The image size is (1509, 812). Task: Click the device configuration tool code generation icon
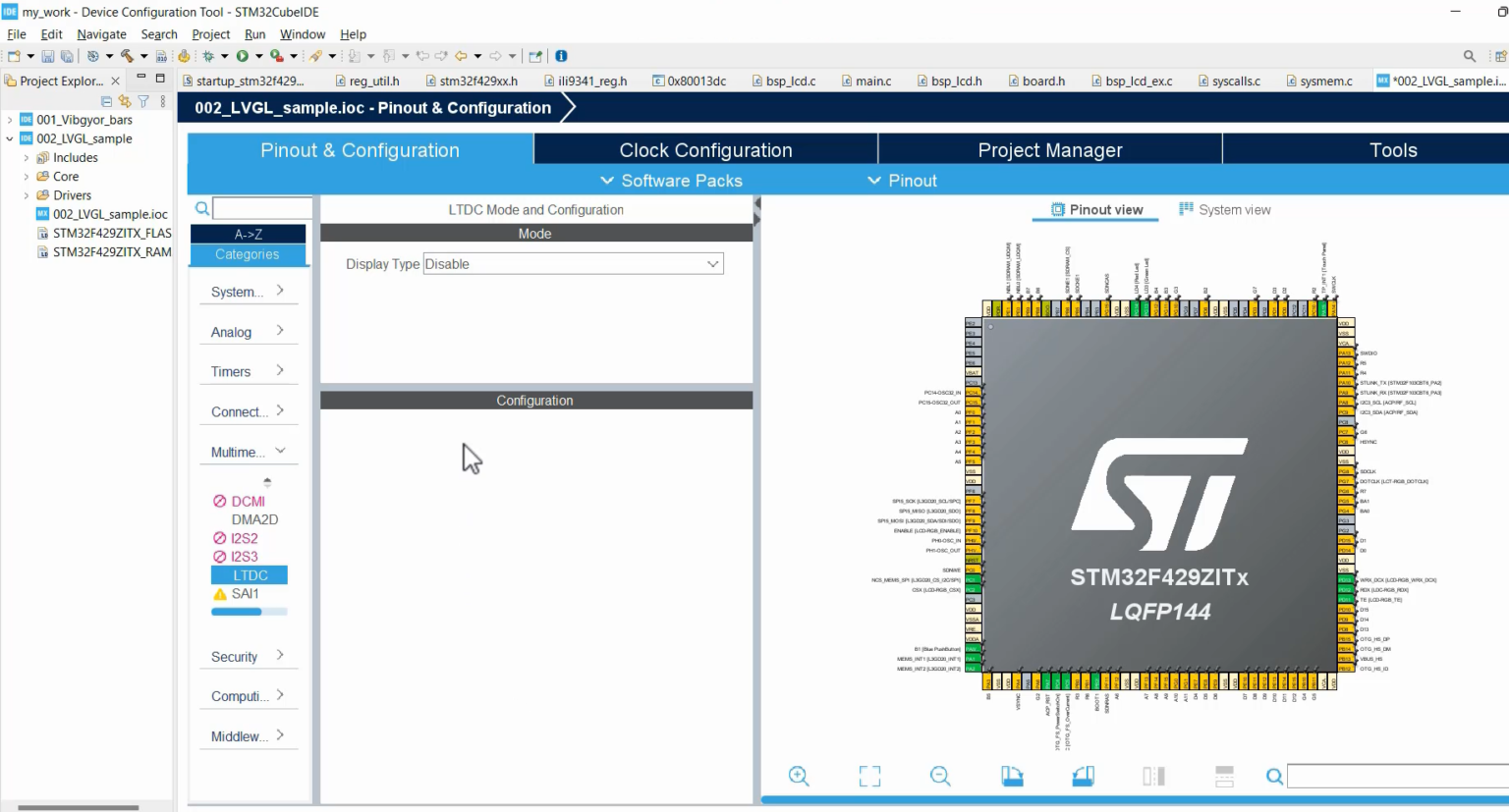coord(184,57)
